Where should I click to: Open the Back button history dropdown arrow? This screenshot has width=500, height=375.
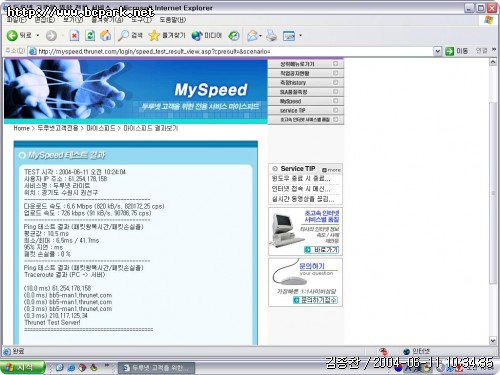point(38,36)
